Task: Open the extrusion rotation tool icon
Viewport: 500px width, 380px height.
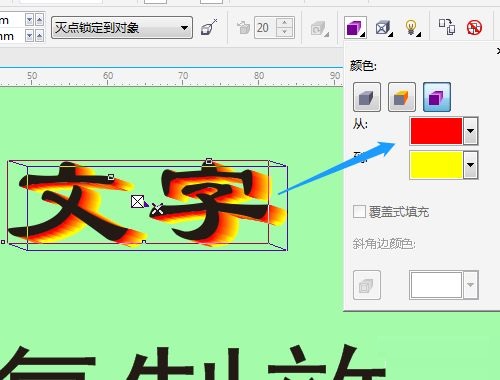Action: (320, 28)
